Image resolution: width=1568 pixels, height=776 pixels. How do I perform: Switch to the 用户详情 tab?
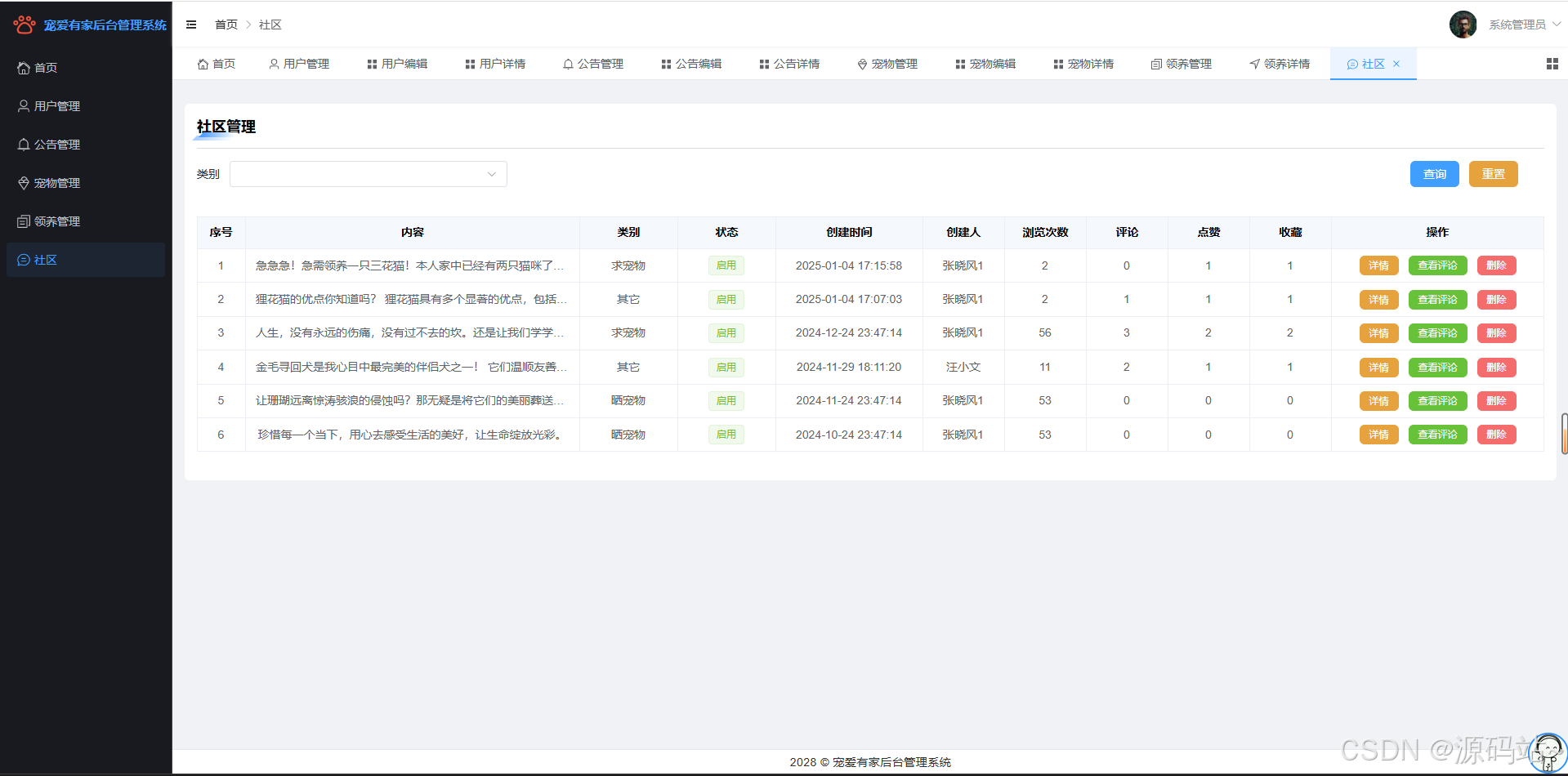[495, 64]
